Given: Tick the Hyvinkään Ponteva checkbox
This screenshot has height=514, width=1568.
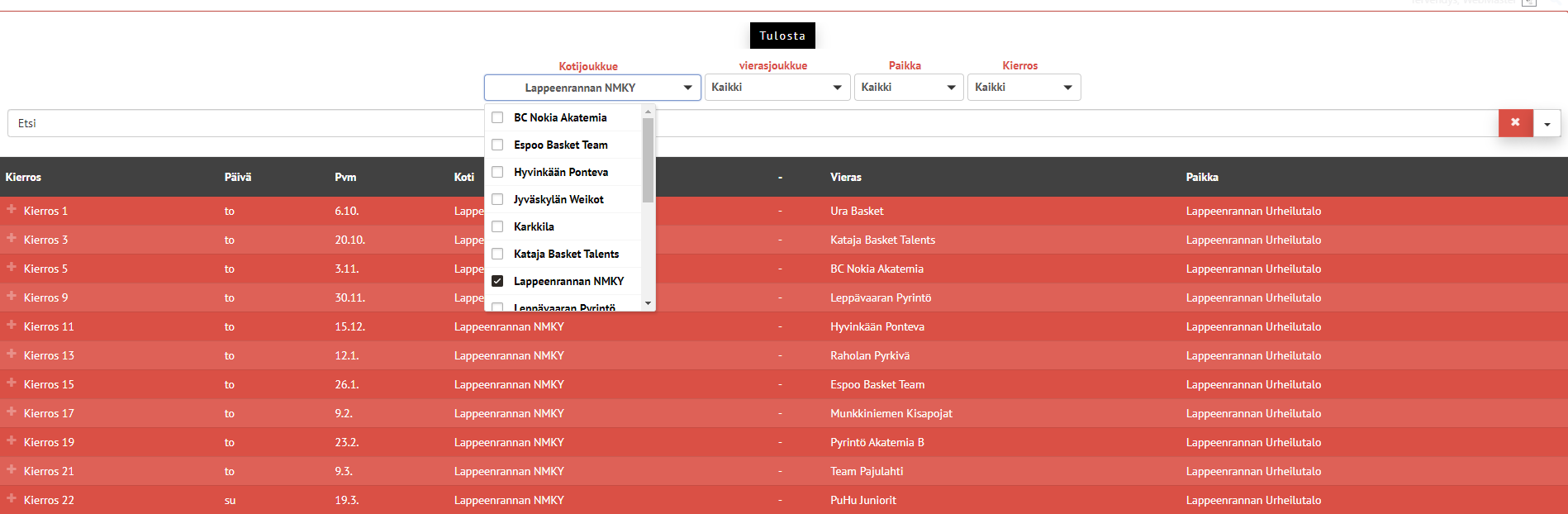Looking at the screenshot, I should 497,172.
